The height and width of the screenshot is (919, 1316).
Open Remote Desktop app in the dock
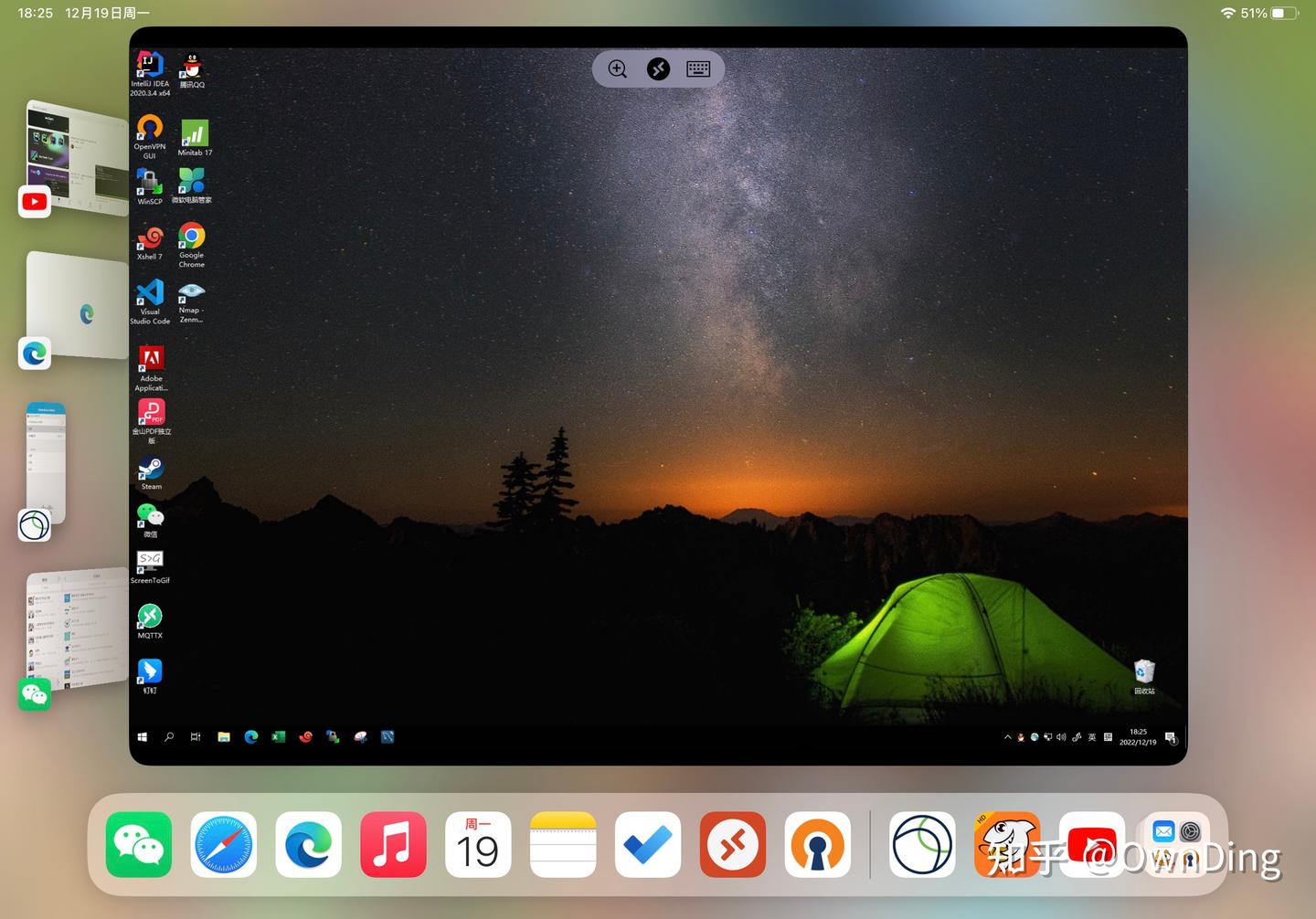point(733,845)
